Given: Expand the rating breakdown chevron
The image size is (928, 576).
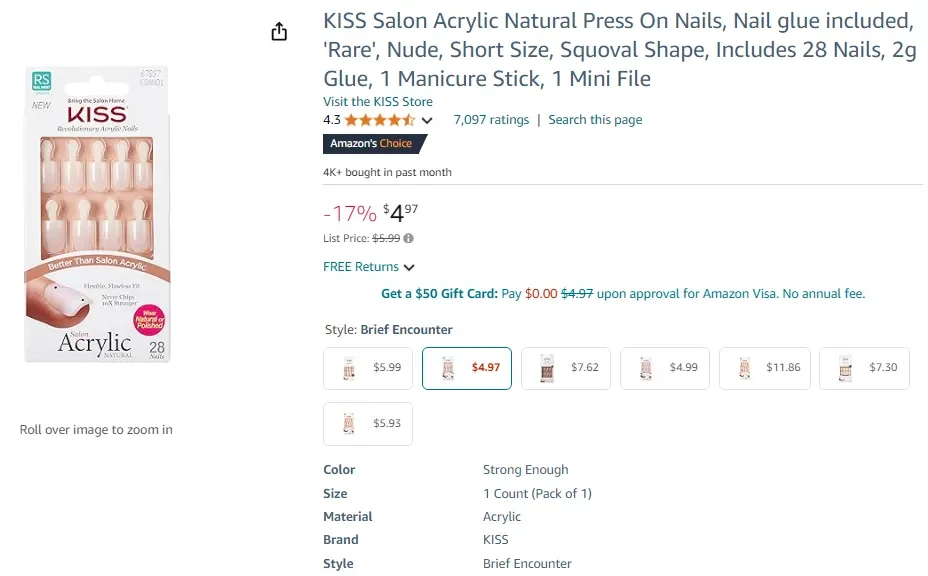Looking at the screenshot, I should (427, 121).
